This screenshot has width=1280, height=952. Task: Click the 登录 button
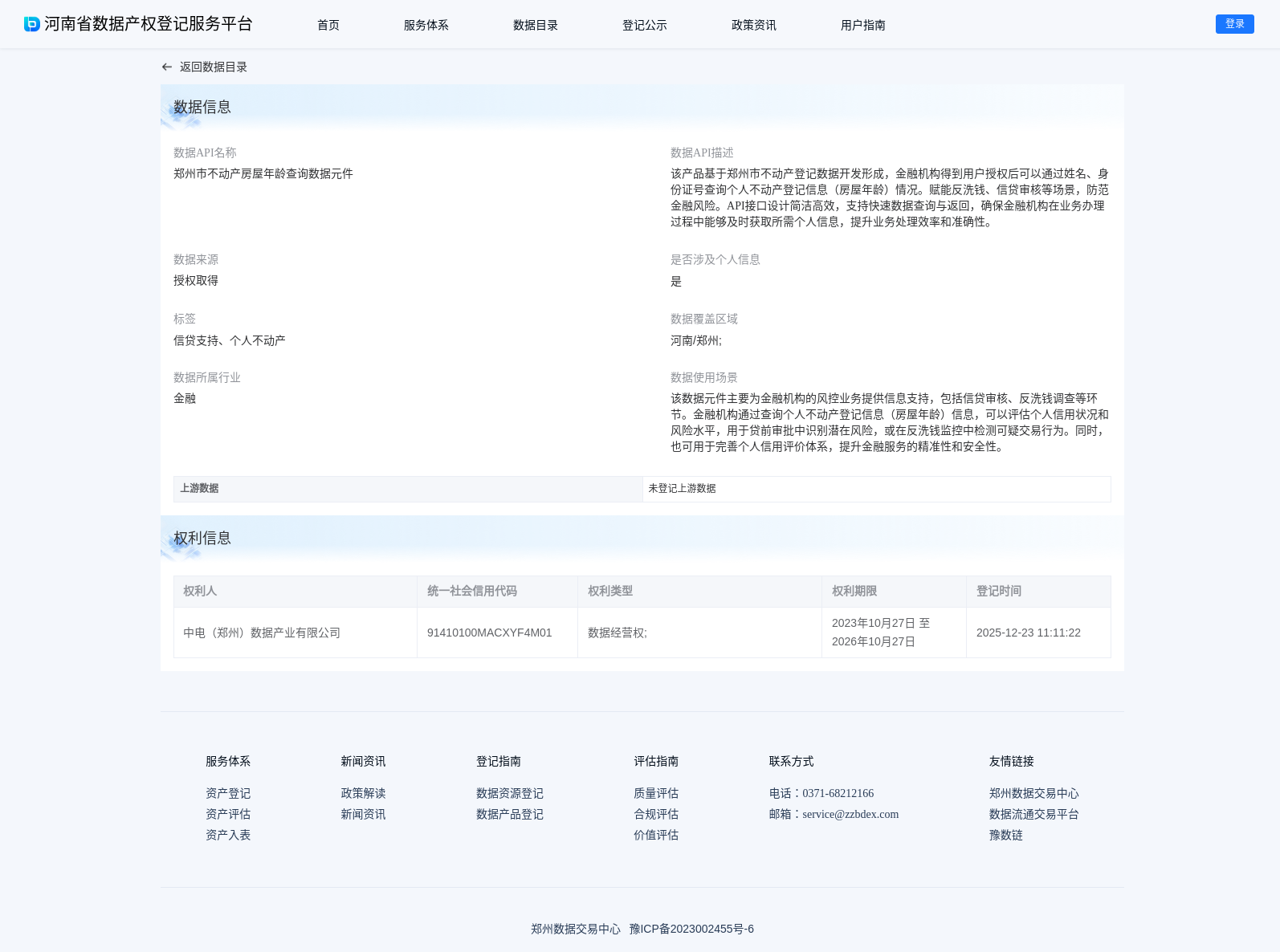click(1235, 24)
